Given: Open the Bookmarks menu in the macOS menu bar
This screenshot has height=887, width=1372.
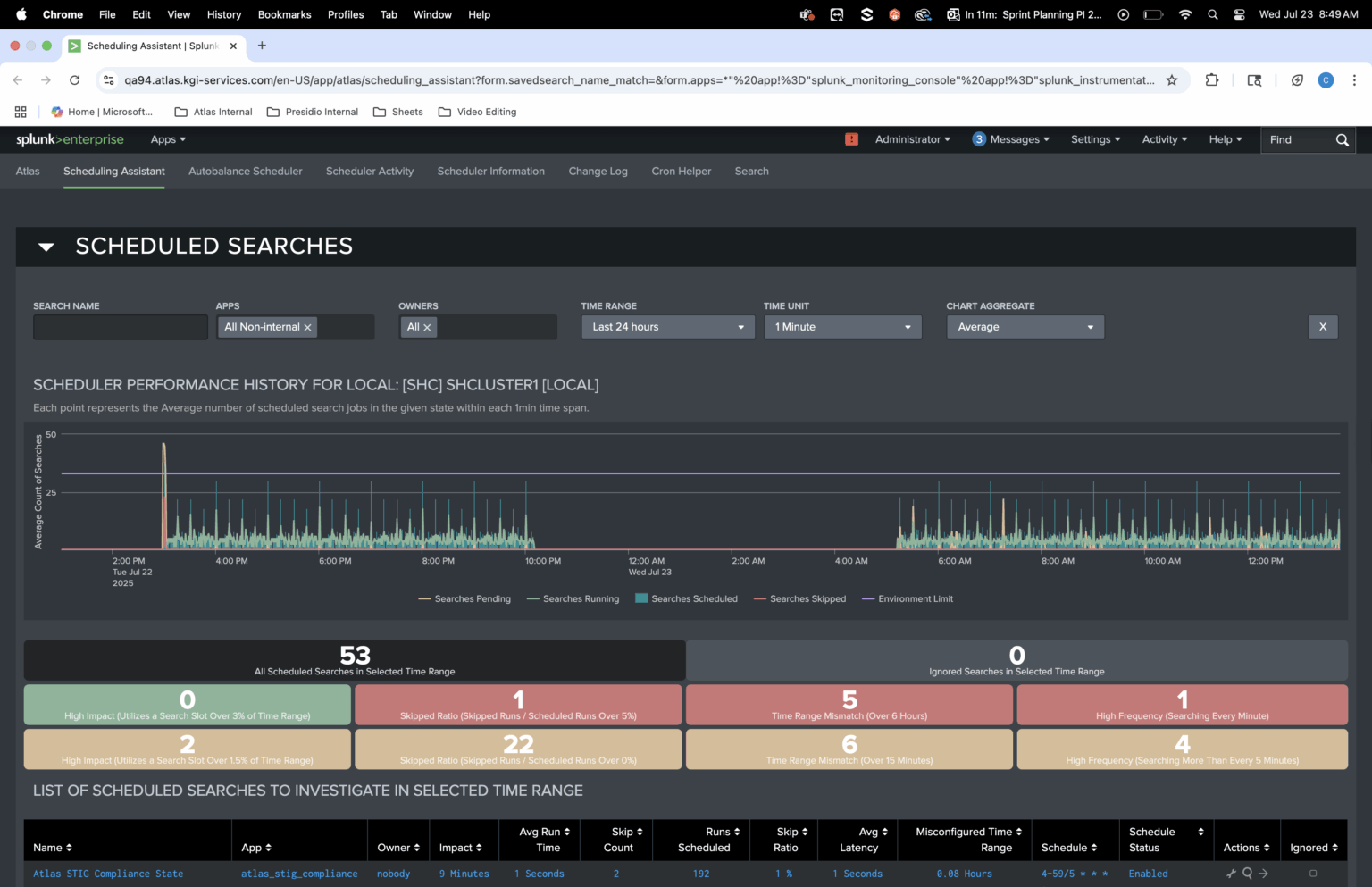Looking at the screenshot, I should 284,14.
